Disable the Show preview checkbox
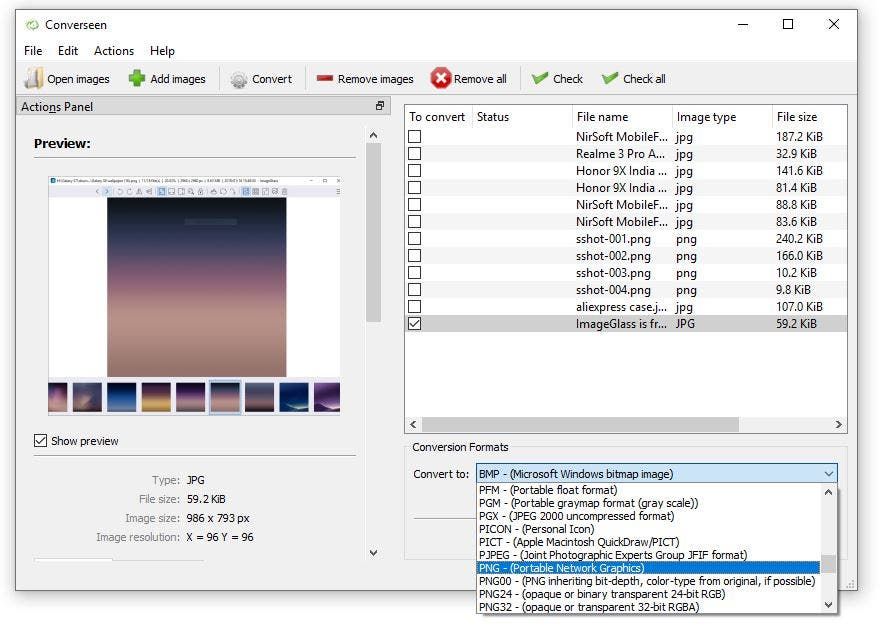 pyautogui.click(x=40, y=440)
